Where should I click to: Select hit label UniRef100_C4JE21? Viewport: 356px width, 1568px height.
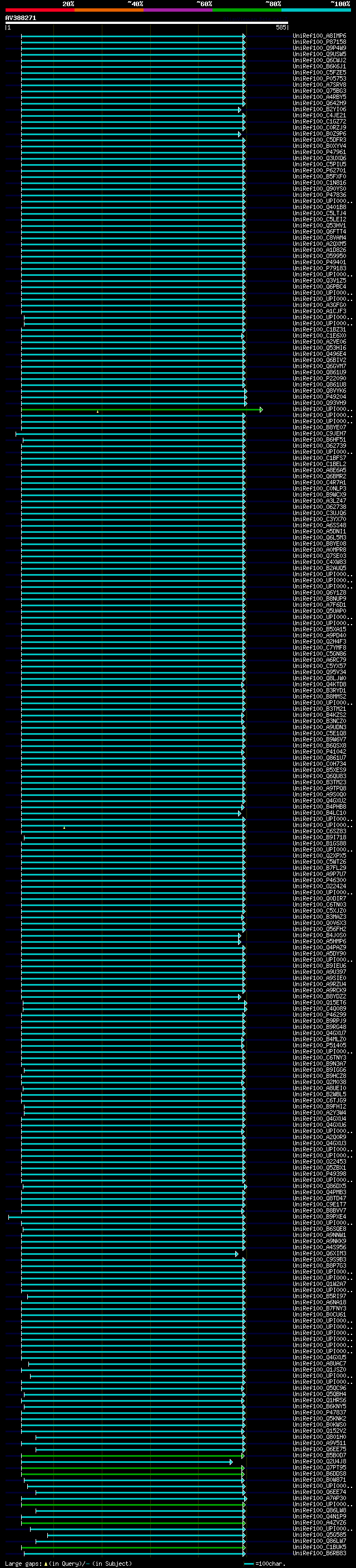319,116
